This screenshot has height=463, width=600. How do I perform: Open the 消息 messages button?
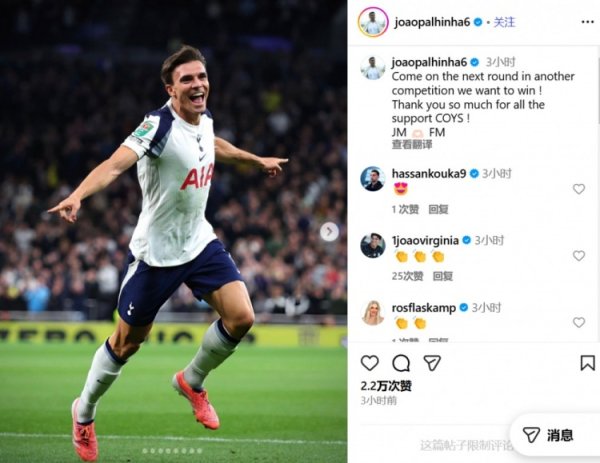click(548, 435)
